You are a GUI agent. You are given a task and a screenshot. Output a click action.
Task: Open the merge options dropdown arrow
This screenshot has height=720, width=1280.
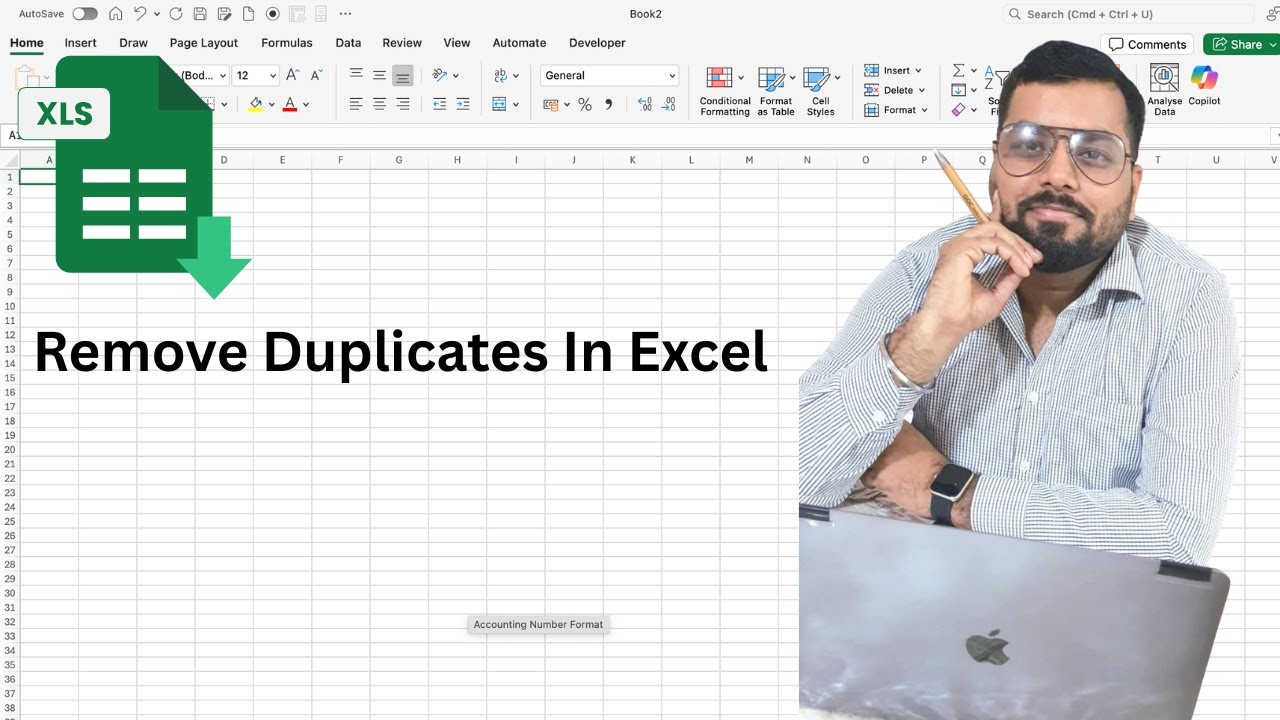(x=517, y=104)
